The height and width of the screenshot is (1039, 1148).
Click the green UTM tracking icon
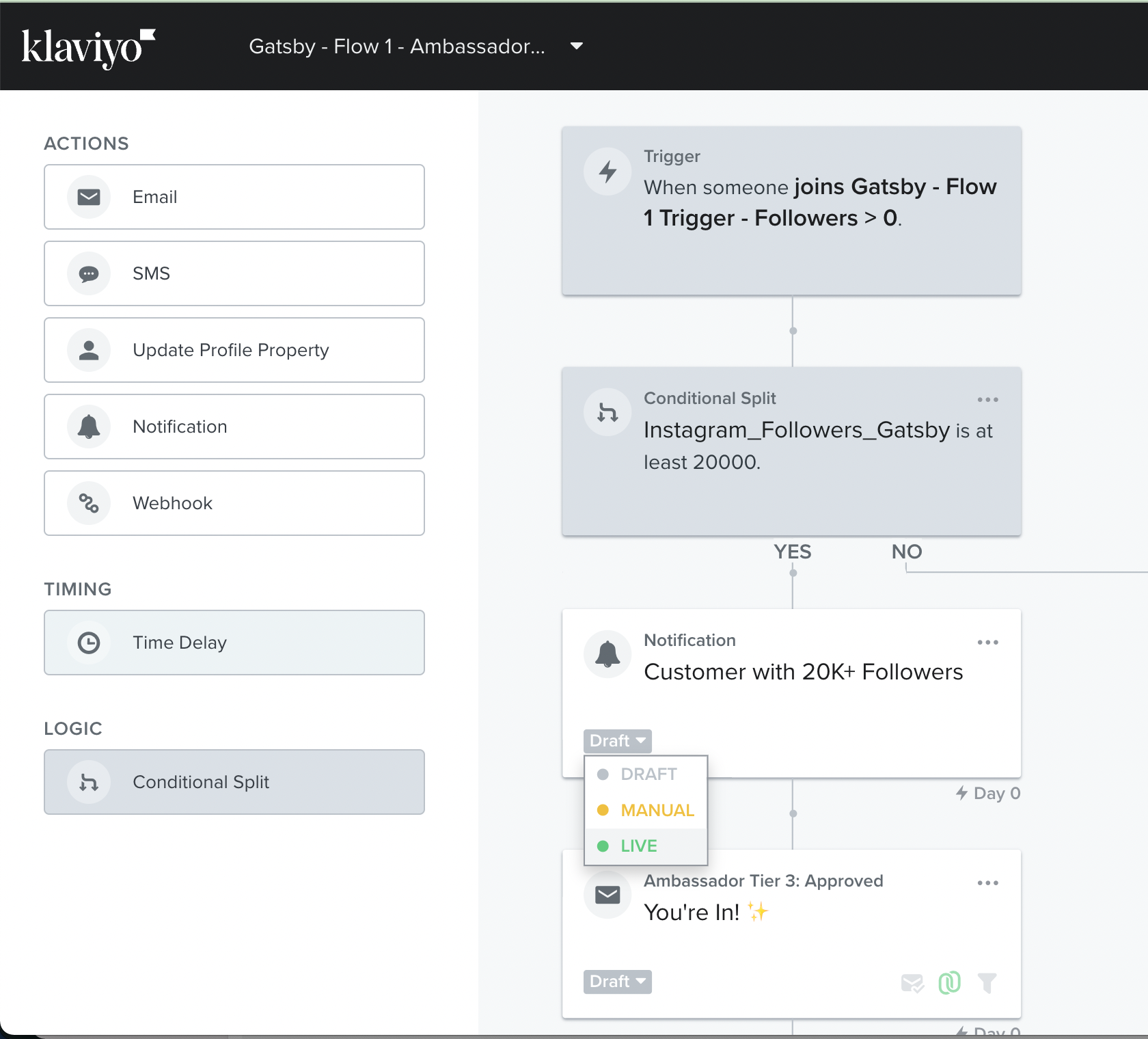[950, 983]
